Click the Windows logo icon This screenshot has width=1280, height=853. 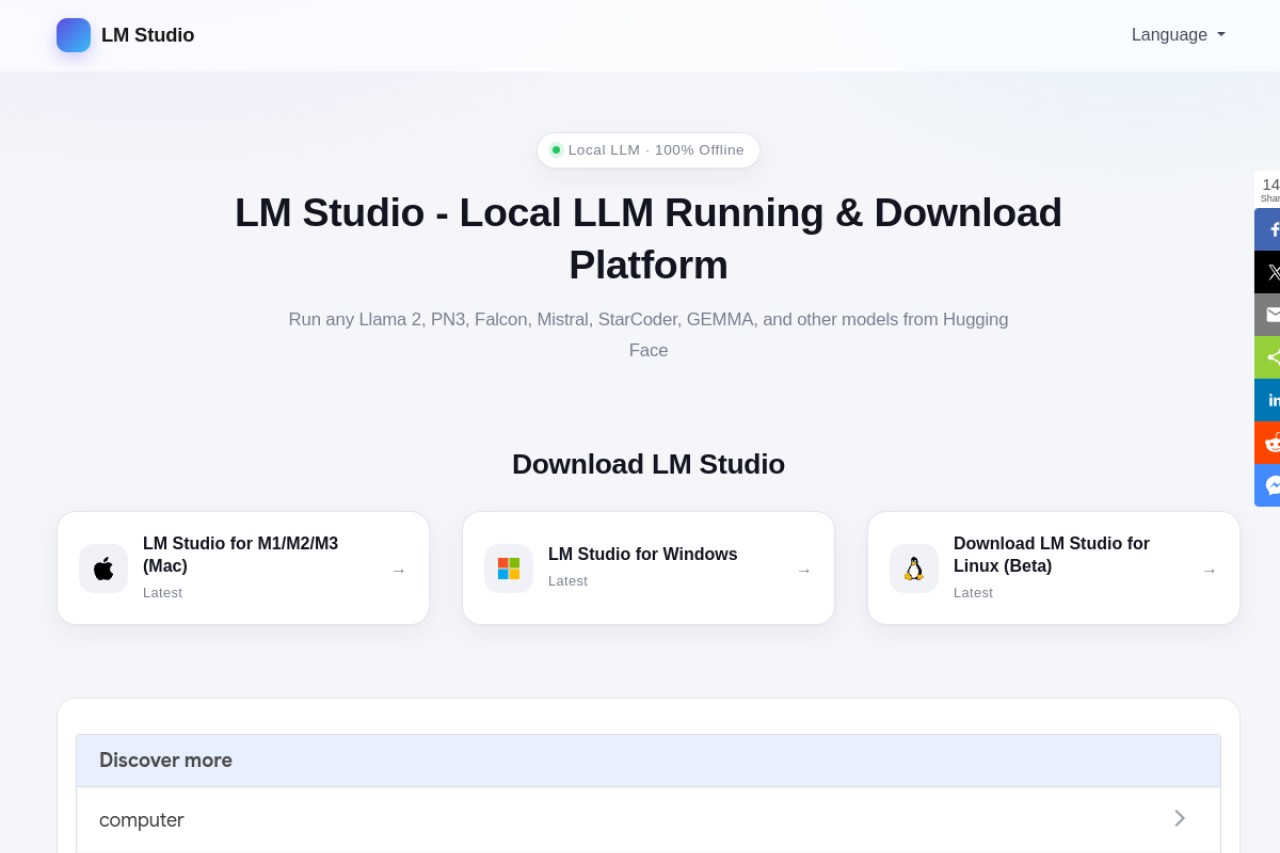[509, 569]
